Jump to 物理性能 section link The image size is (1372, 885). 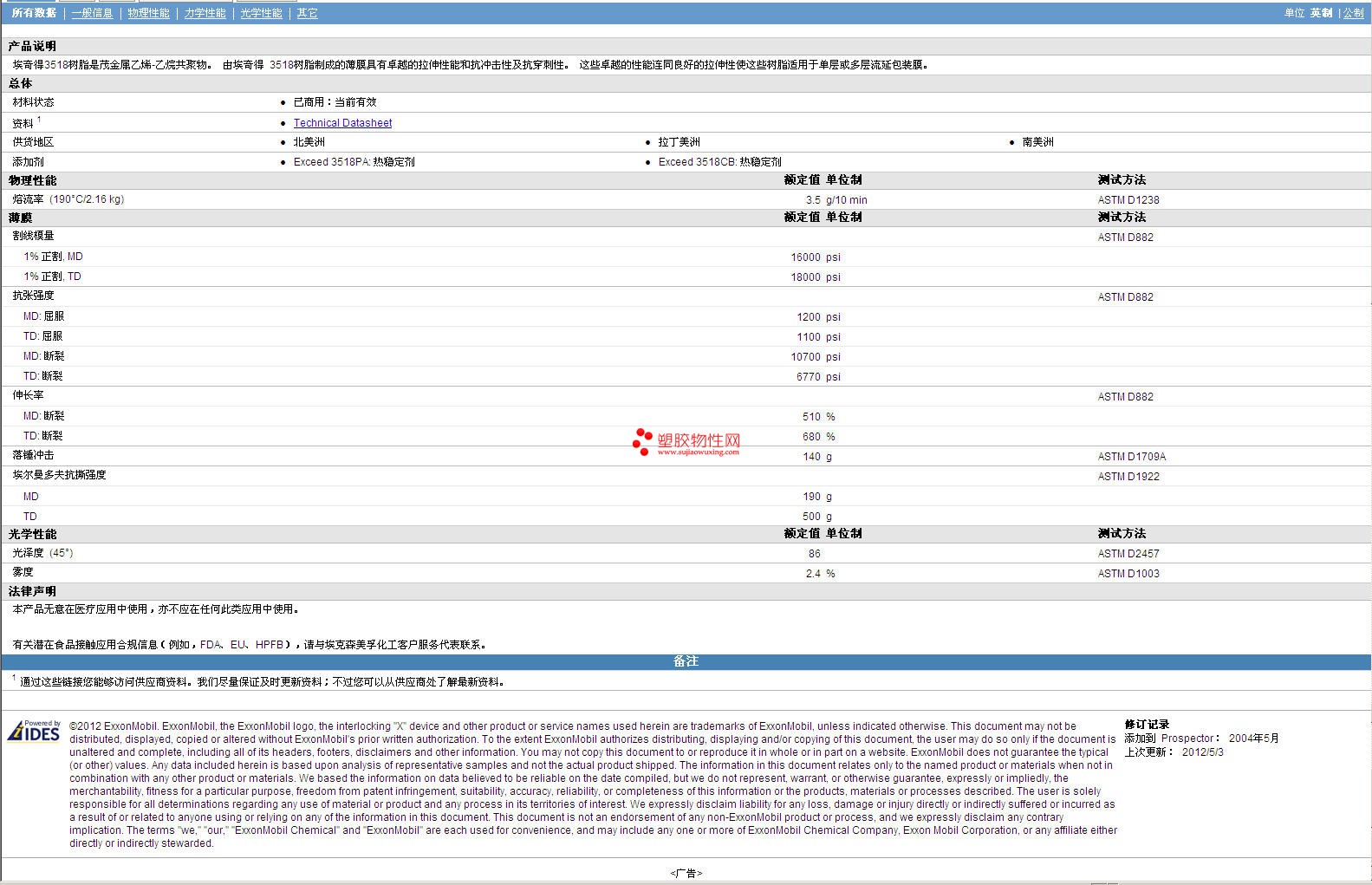coord(148,13)
